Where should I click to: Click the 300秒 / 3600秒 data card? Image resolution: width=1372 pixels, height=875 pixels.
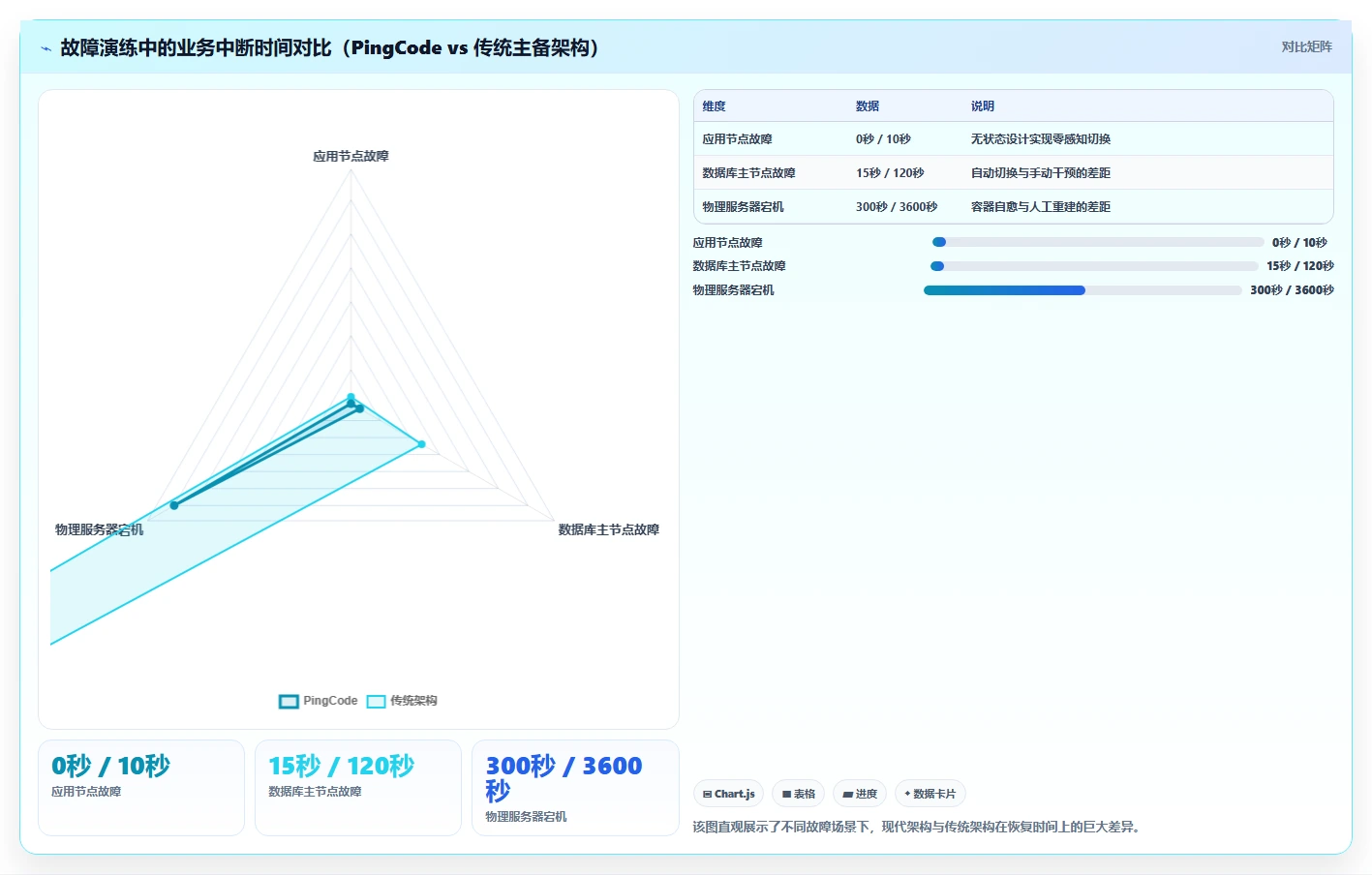coord(575,788)
